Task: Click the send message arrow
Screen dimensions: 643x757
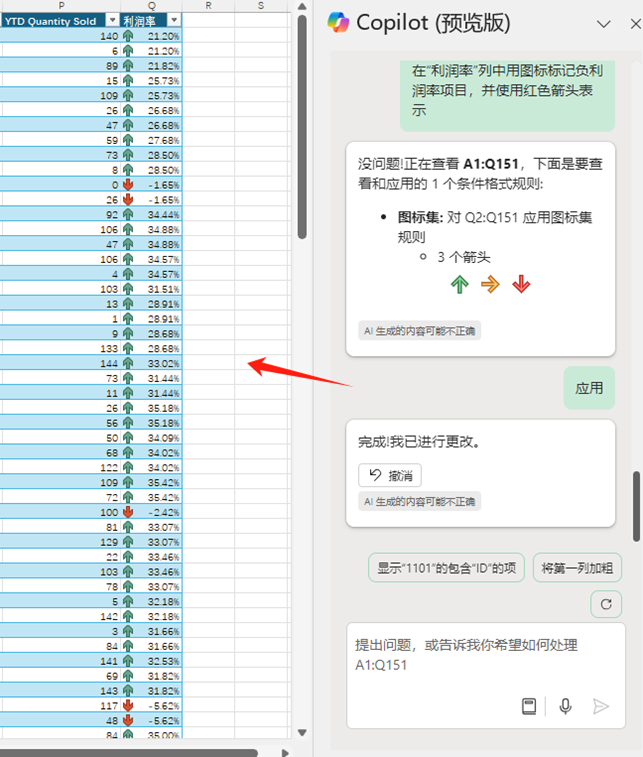Action: click(601, 706)
